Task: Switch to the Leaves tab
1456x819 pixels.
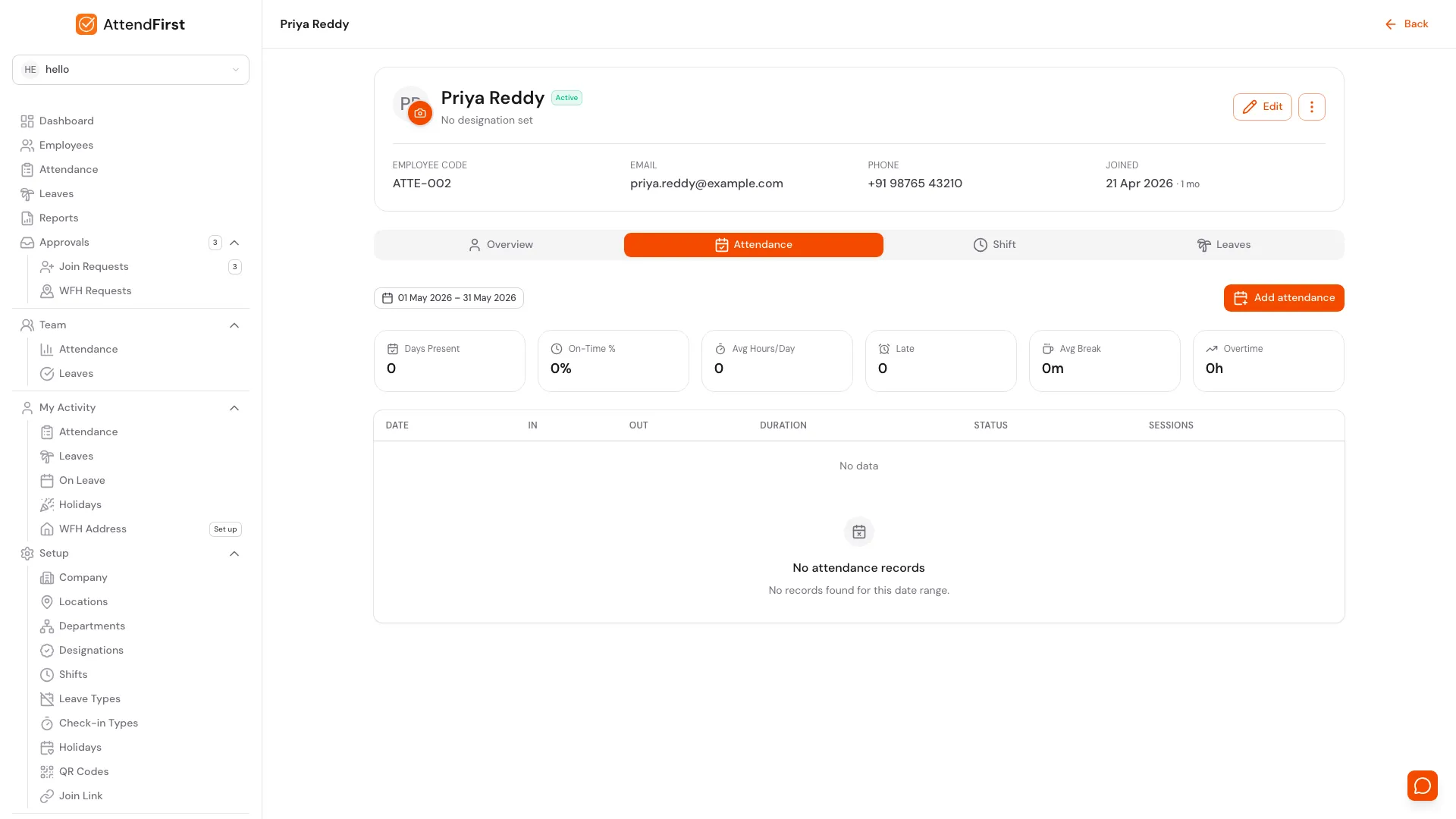Action: (1223, 245)
